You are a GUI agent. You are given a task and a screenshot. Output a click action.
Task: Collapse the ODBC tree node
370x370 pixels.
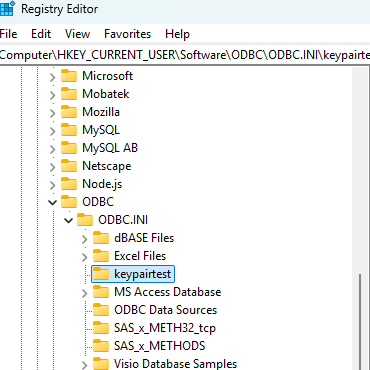(53, 202)
